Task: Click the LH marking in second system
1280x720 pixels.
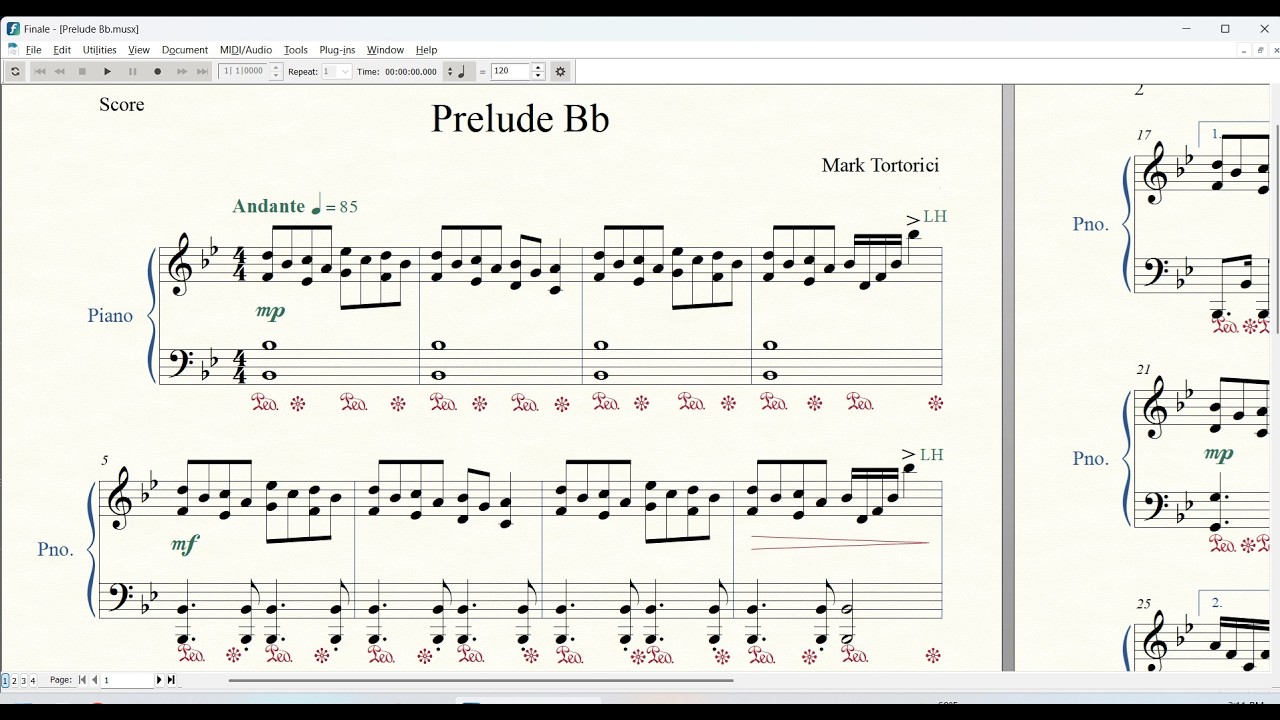Action: point(931,455)
